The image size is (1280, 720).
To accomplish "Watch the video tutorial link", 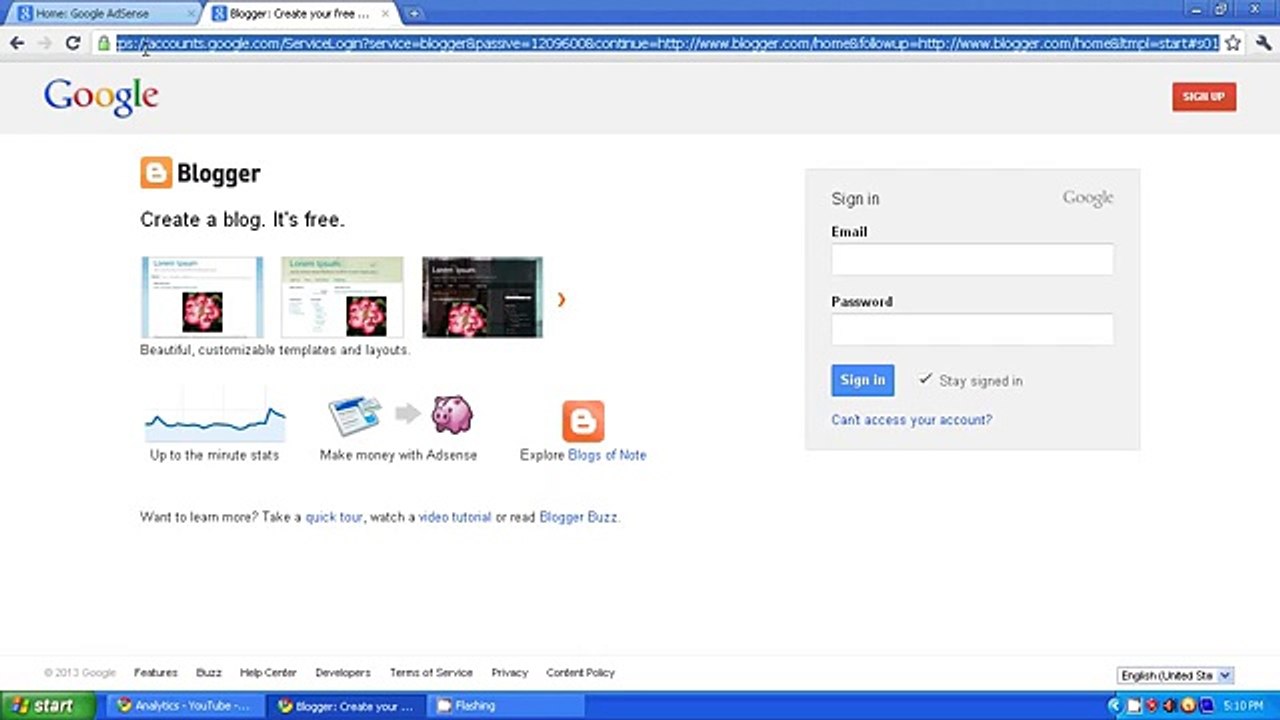I will coord(455,517).
